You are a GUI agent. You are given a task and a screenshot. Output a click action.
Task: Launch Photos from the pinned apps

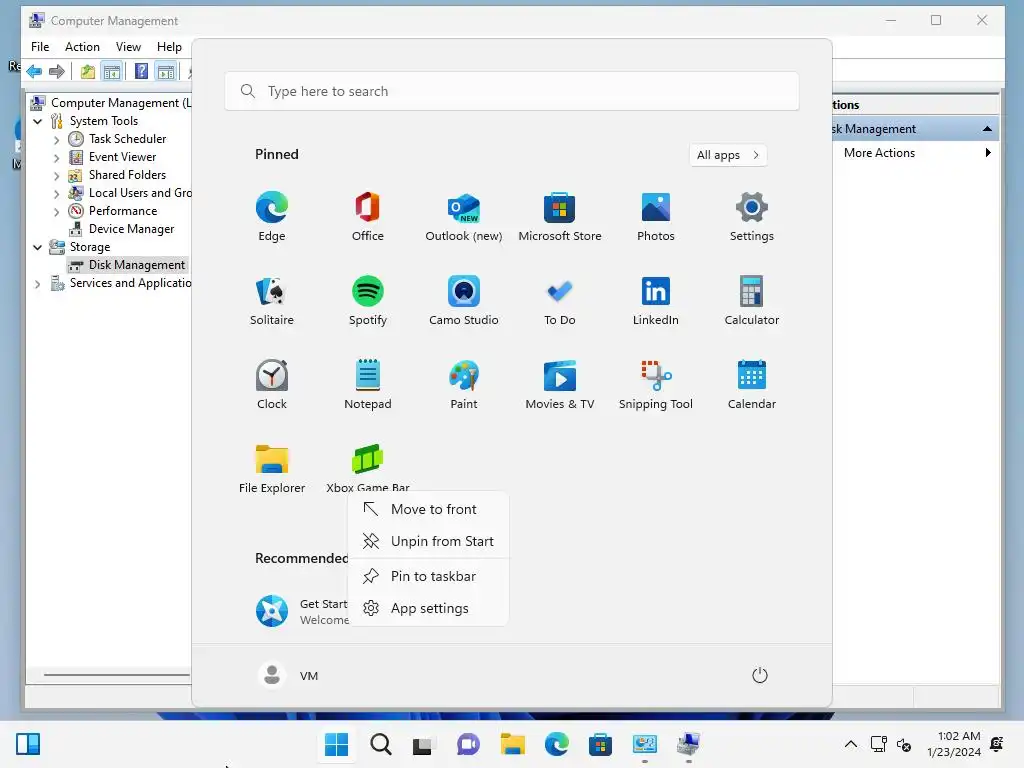coord(656,217)
